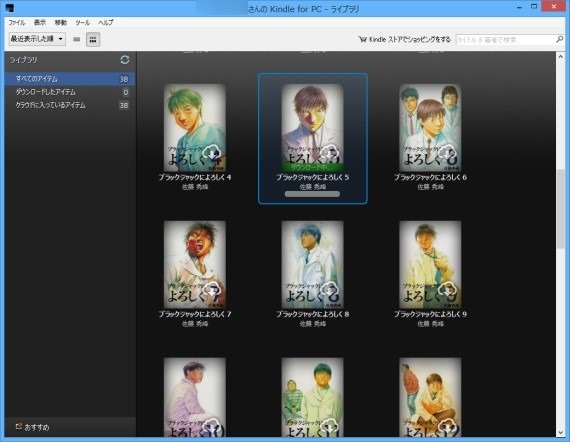
Task: Click title text ブラックジャックによろしく 9
Action: pos(430,314)
